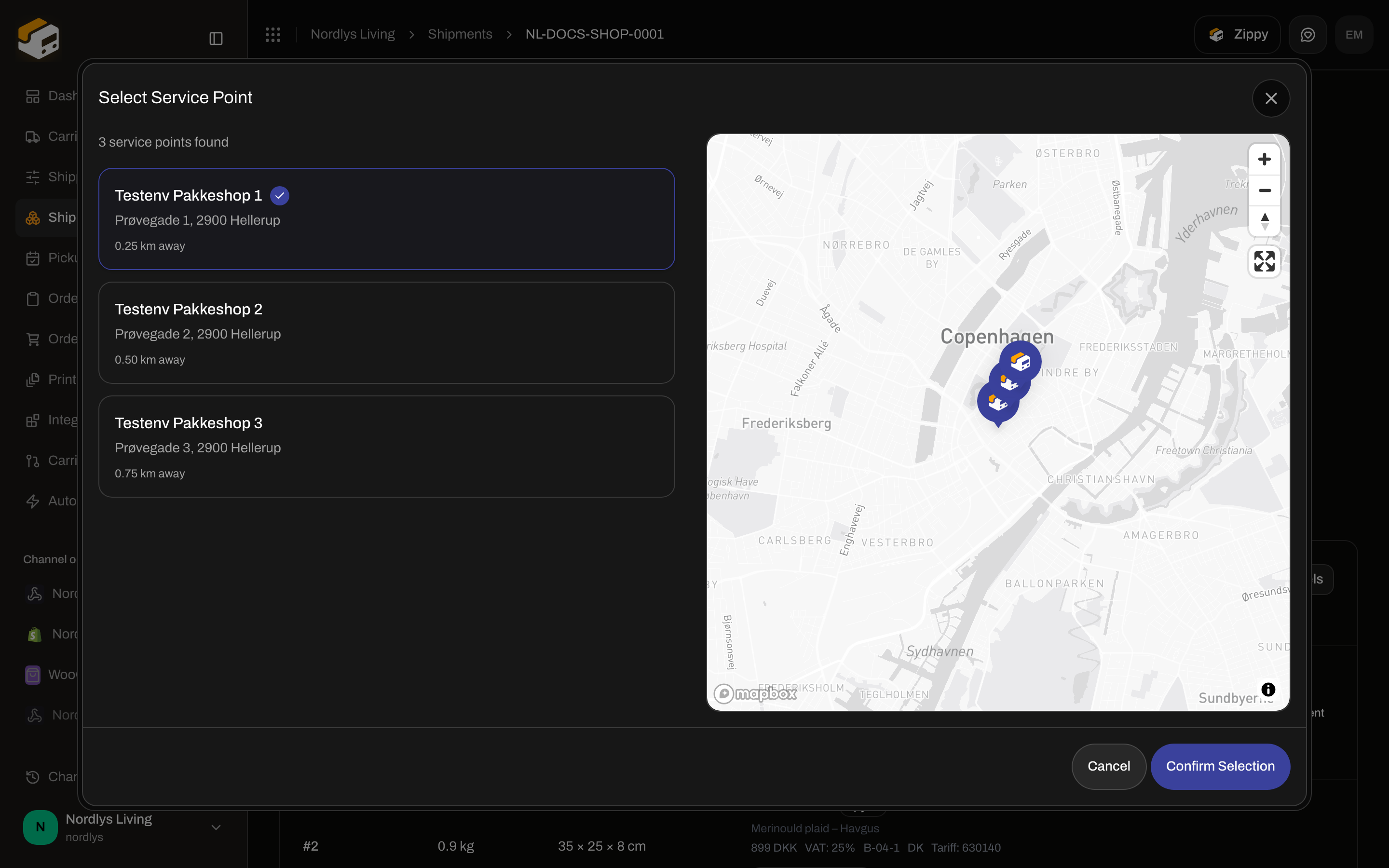Select the Testenv Pakkeshop 1 card
The width and height of the screenshot is (1389, 868).
(386, 219)
